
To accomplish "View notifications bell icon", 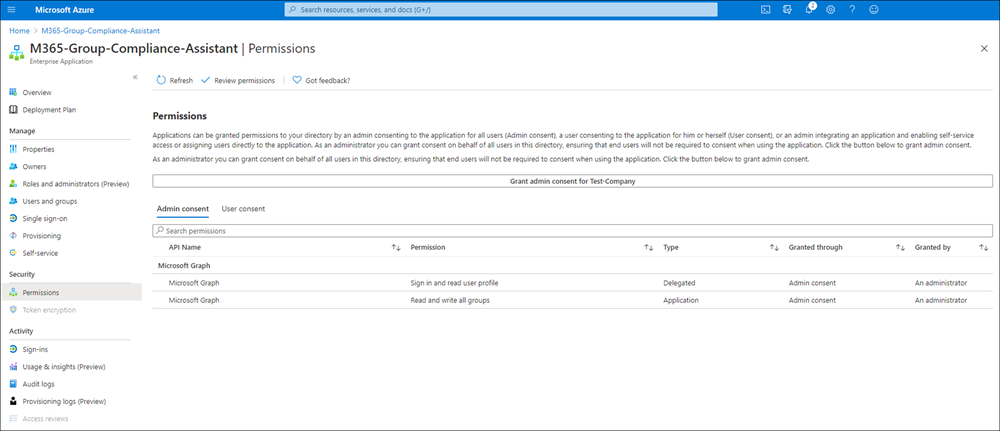I will [809, 10].
